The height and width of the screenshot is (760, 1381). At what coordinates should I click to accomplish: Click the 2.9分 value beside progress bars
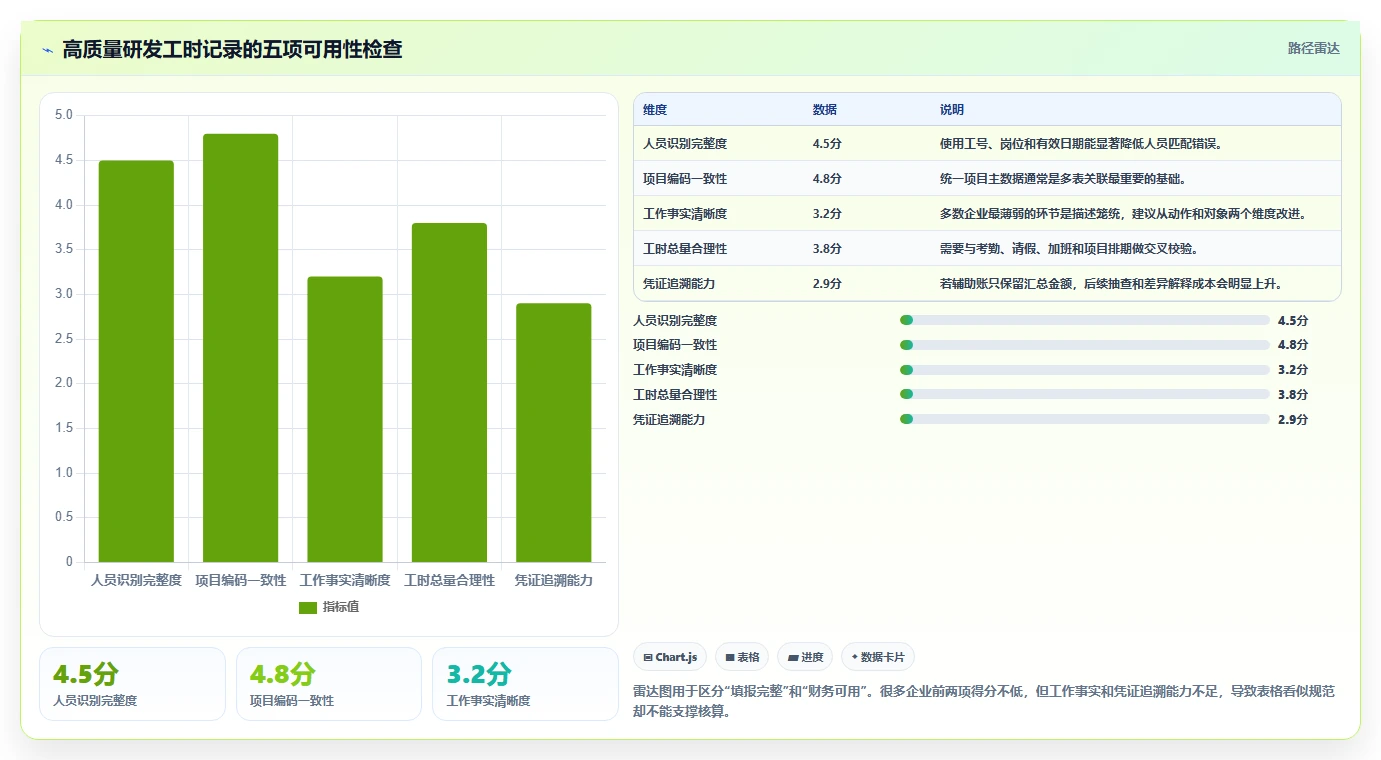click(x=1293, y=420)
